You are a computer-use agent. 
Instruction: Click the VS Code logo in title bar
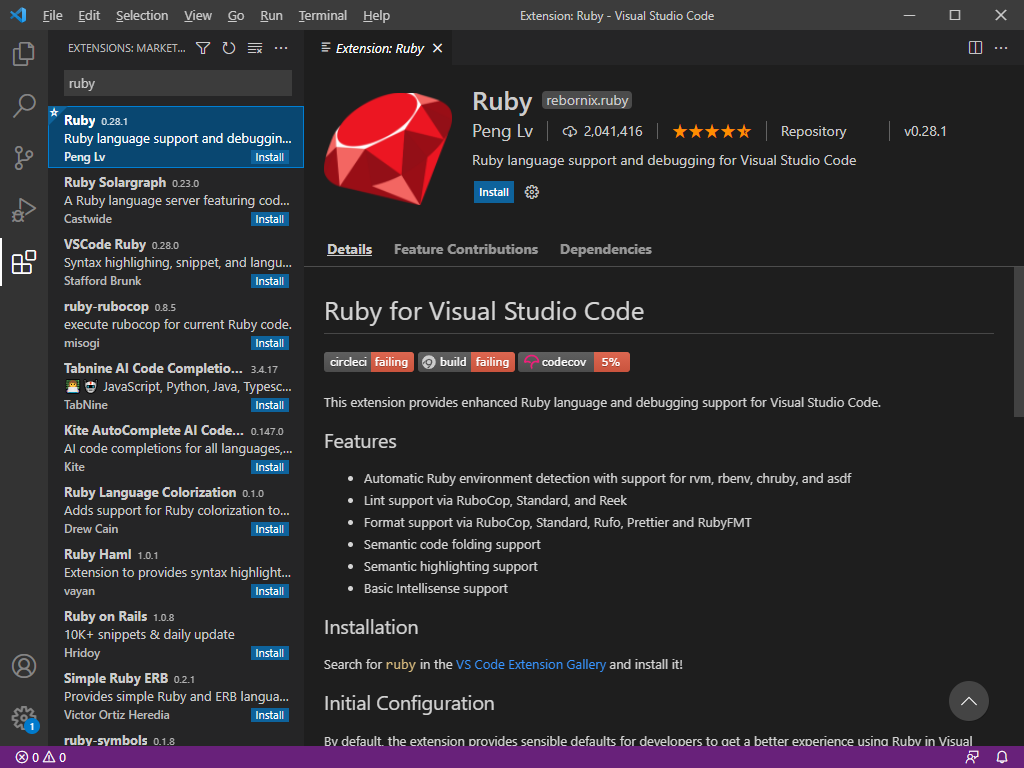[18, 15]
